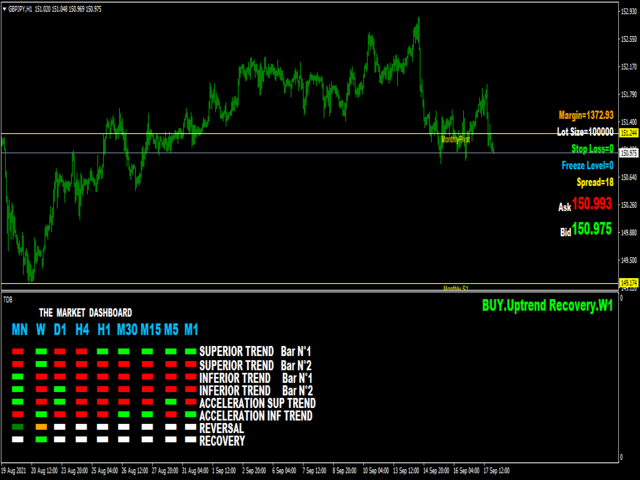Click the small triangle before GBPJPY,H1 title

pos(4,9)
